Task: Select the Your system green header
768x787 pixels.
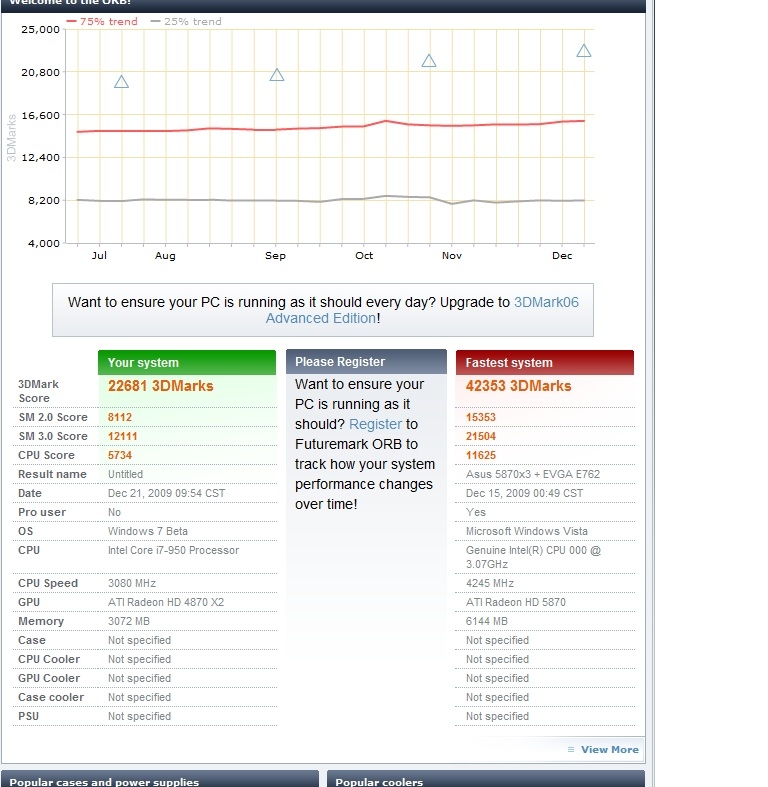Action: pyautogui.click(x=187, y=362)
